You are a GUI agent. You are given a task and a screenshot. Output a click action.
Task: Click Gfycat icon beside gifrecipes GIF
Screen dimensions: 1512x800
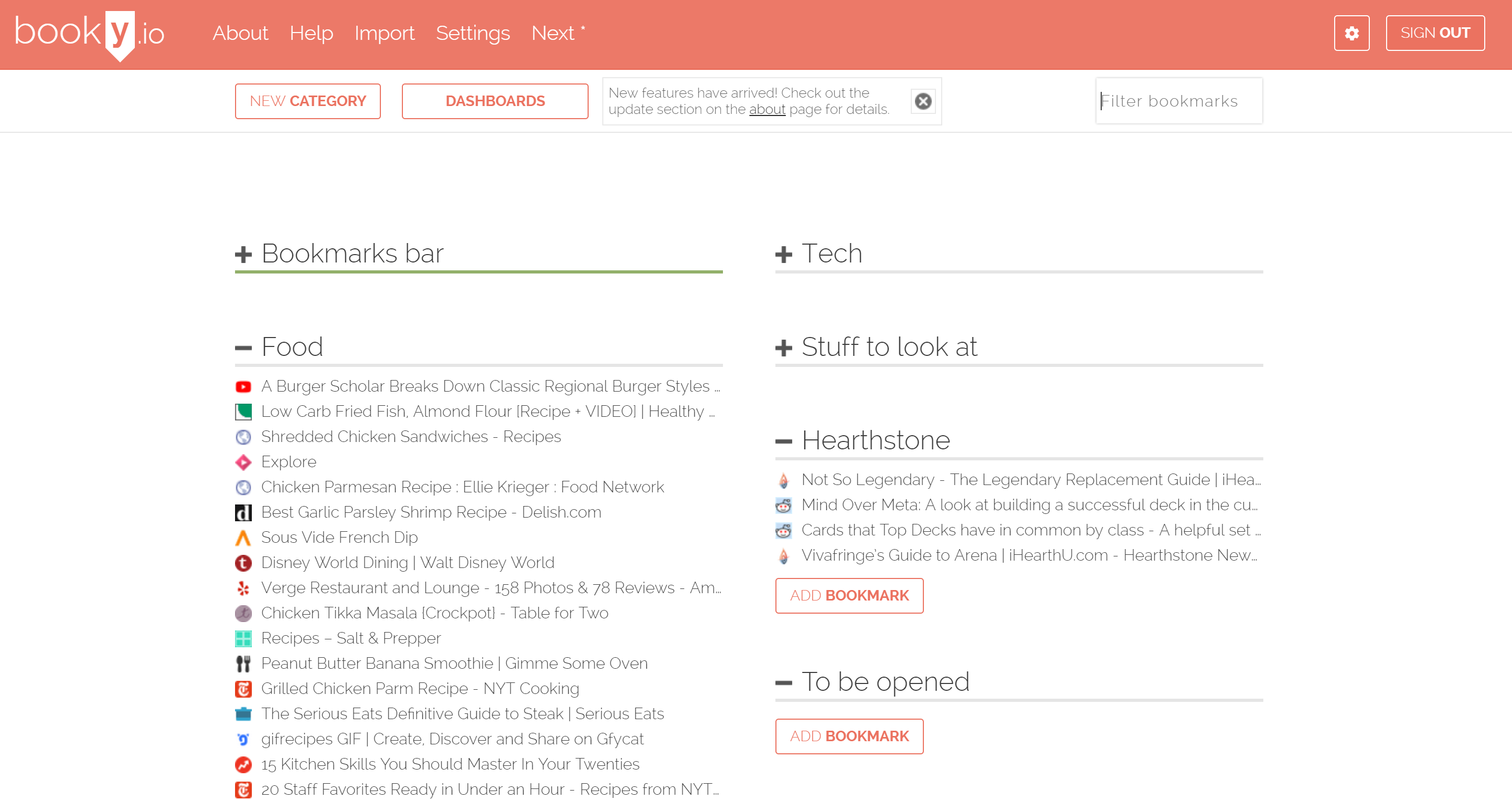click(x=243, y=740)
